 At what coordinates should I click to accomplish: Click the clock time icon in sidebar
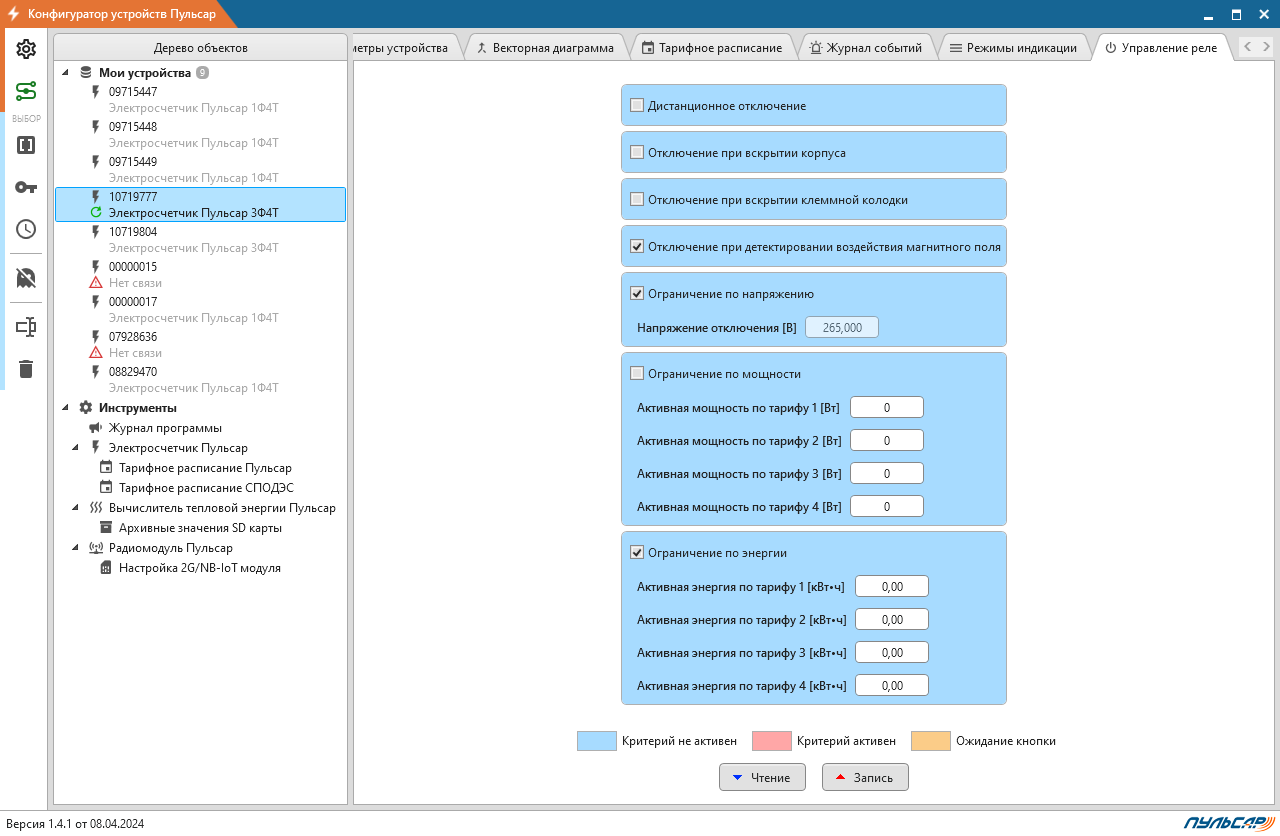[x=26, y=229]
